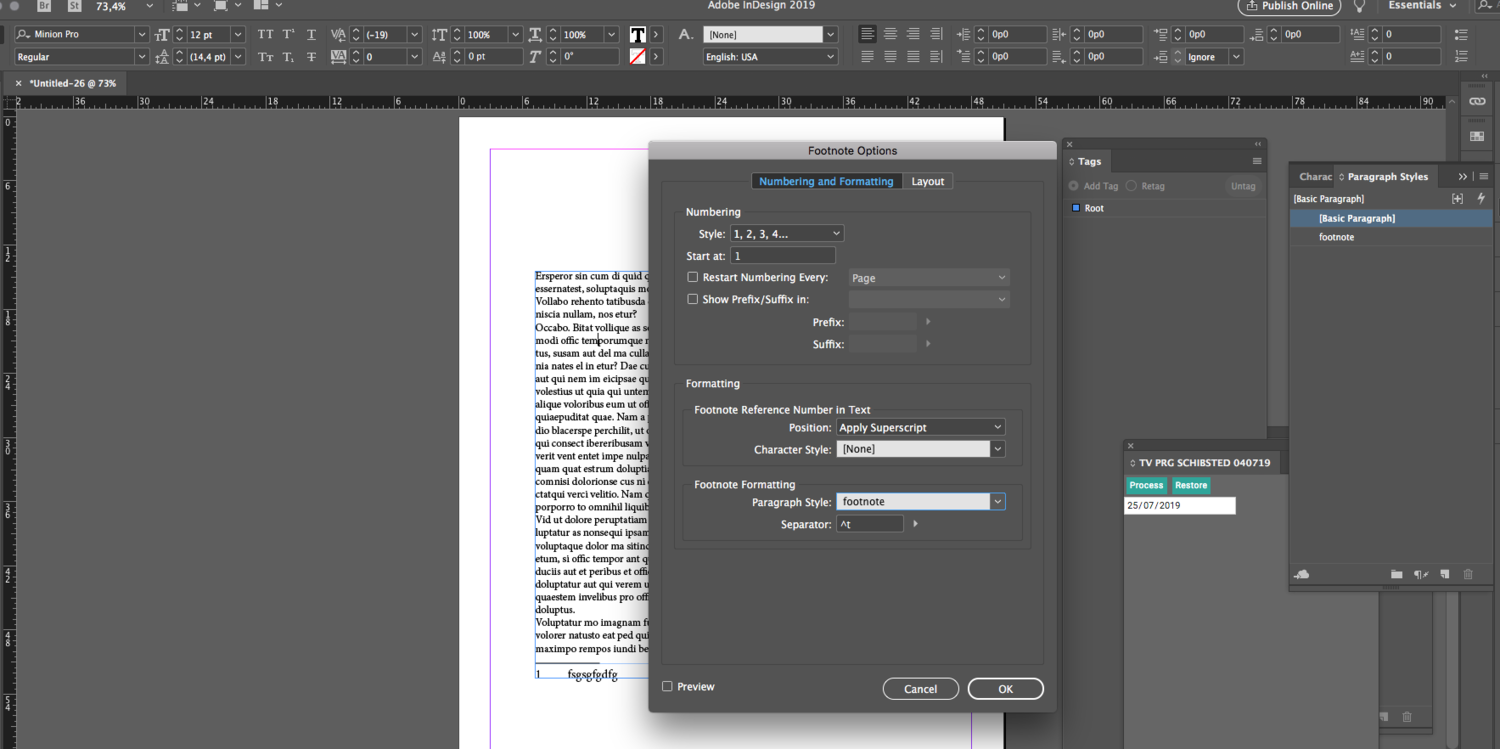
Task: Open Adobe Bridge via the Br icon
Action: click(x=44, y=6)
